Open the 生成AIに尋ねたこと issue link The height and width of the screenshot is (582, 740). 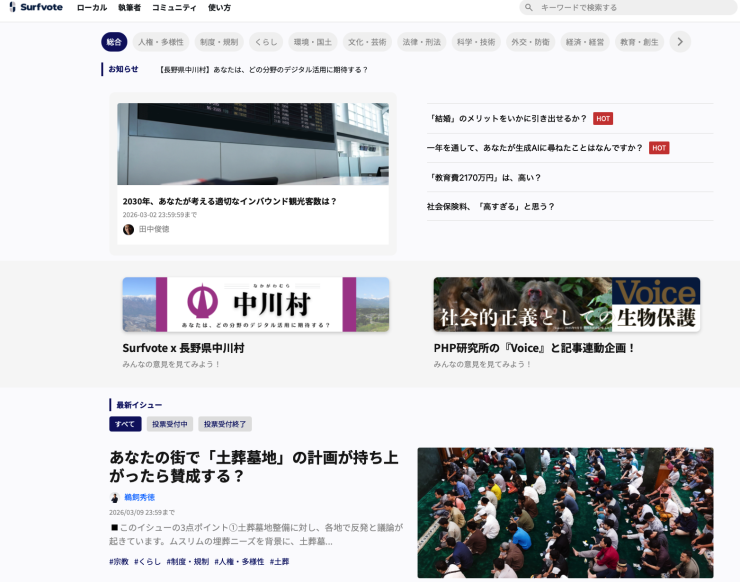535,148
